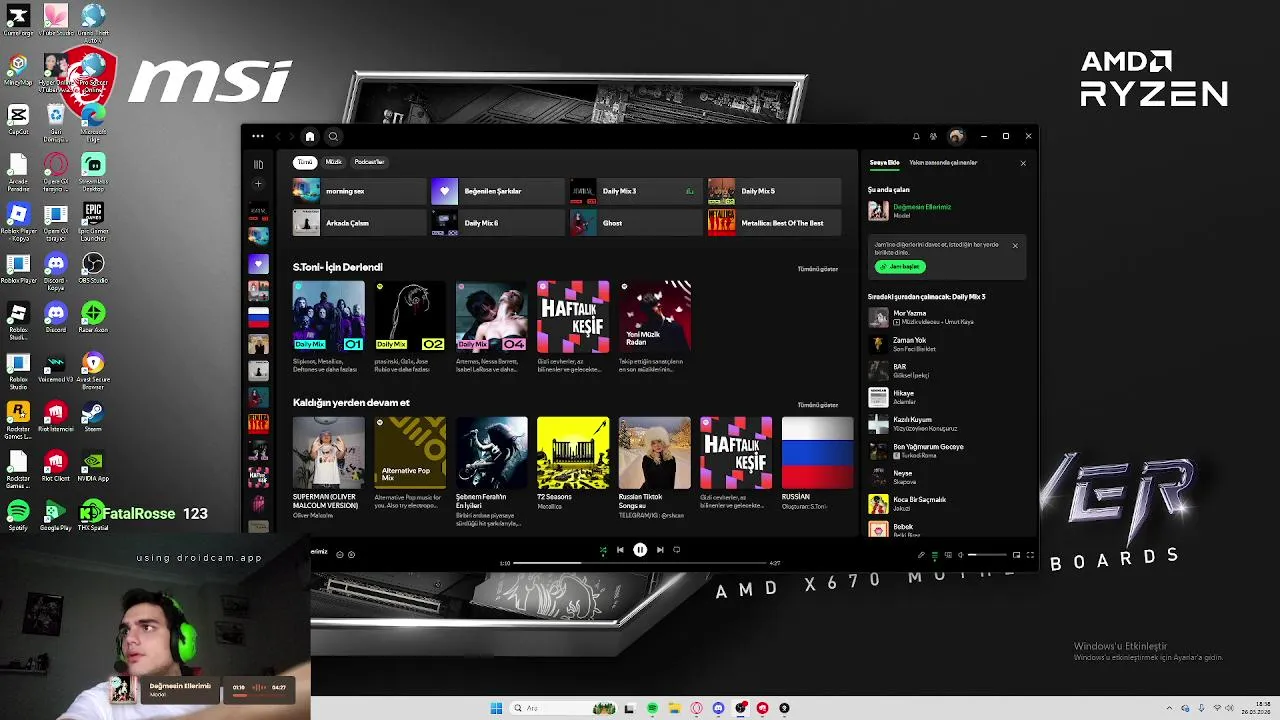Open Daily Mix 04 cover
The image size is (1280, 720).
[x=491, y=316]
